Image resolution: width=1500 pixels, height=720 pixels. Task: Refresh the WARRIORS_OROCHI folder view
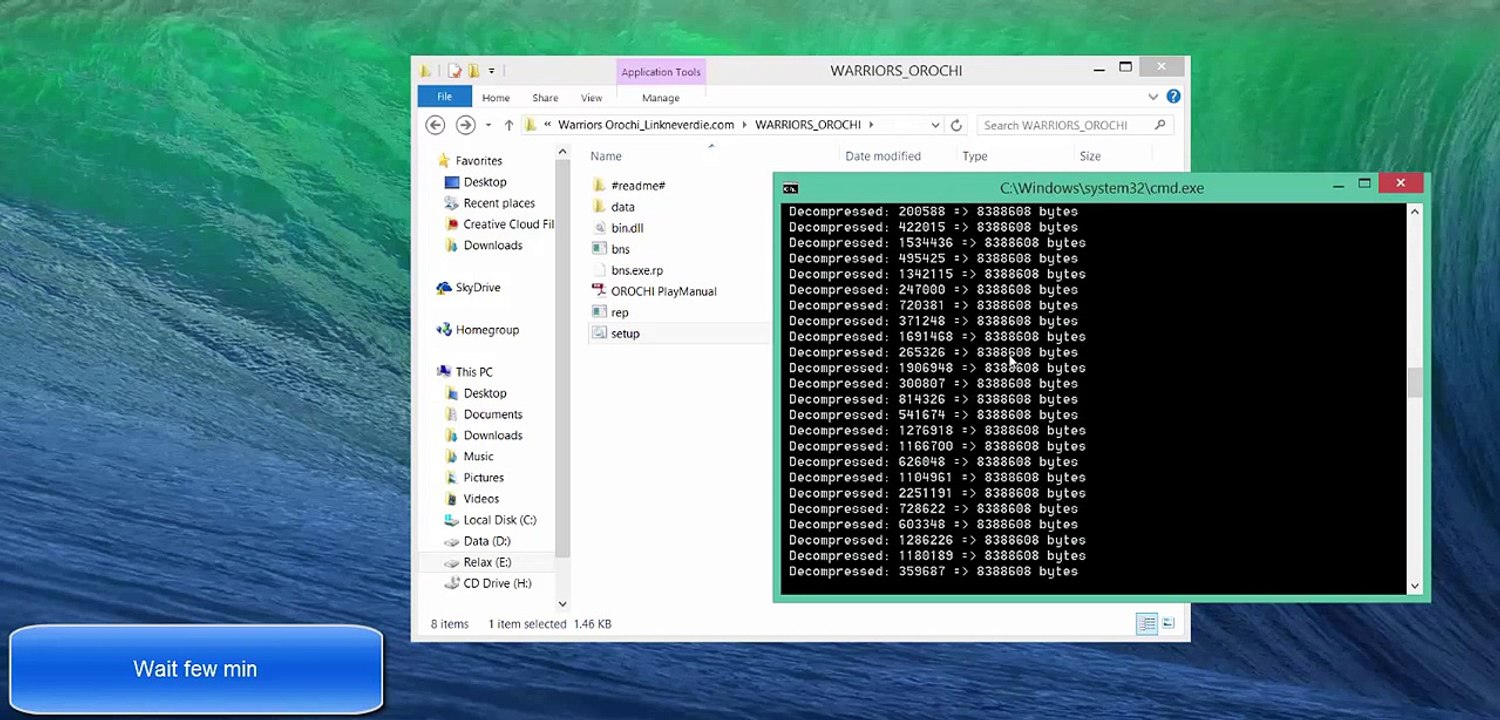(x=956, y=125)
